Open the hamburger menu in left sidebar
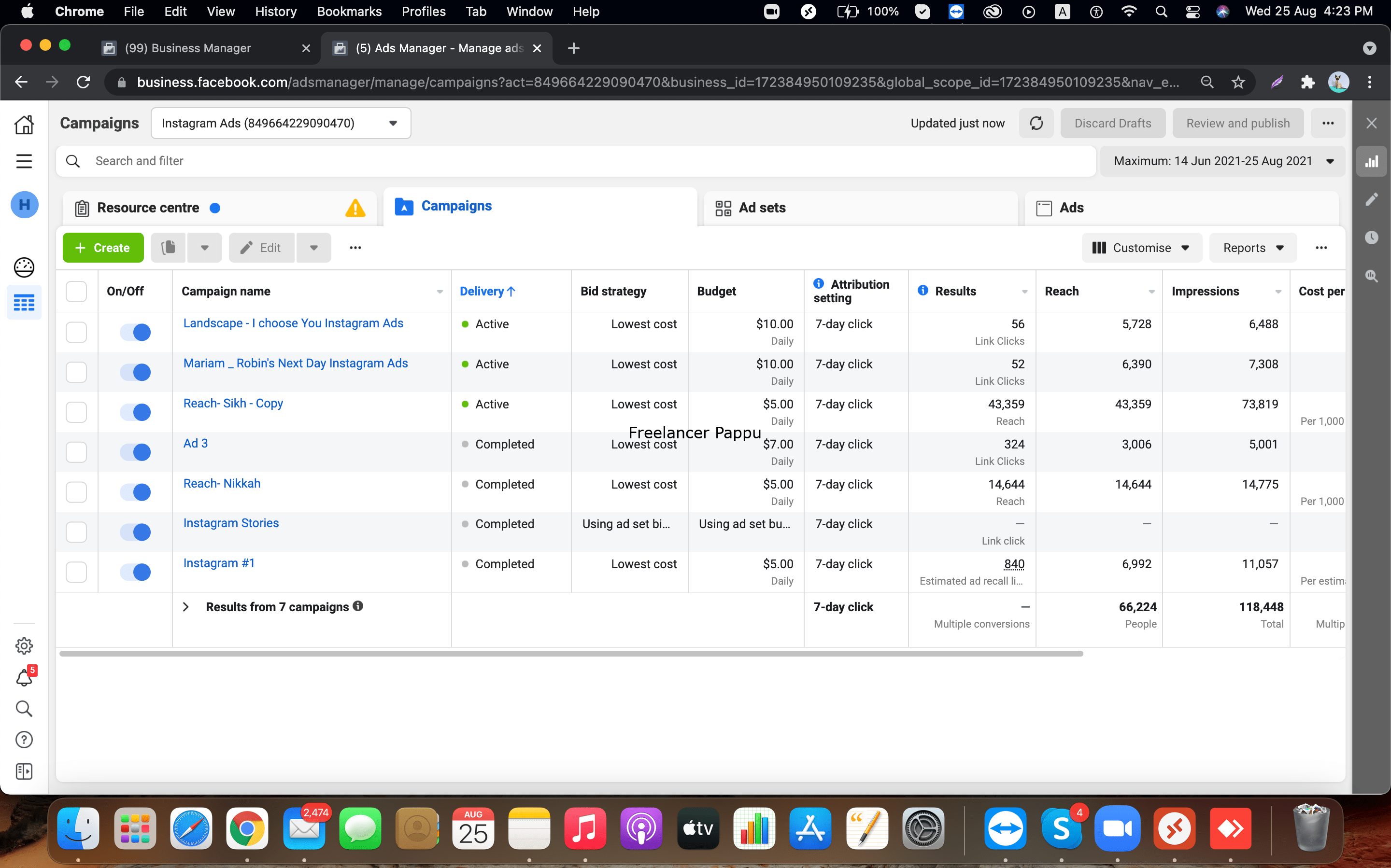 pyautogui.click(x=24, y=161)
